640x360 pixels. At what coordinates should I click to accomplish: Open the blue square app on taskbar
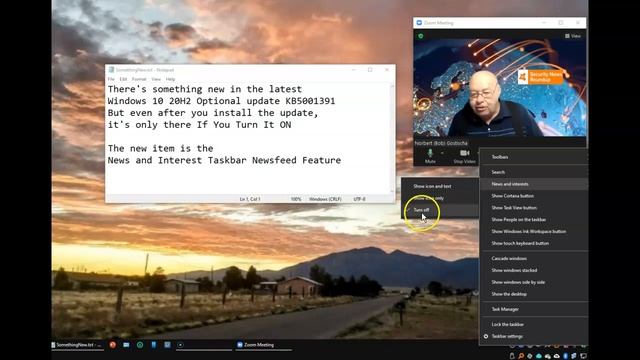167,345
